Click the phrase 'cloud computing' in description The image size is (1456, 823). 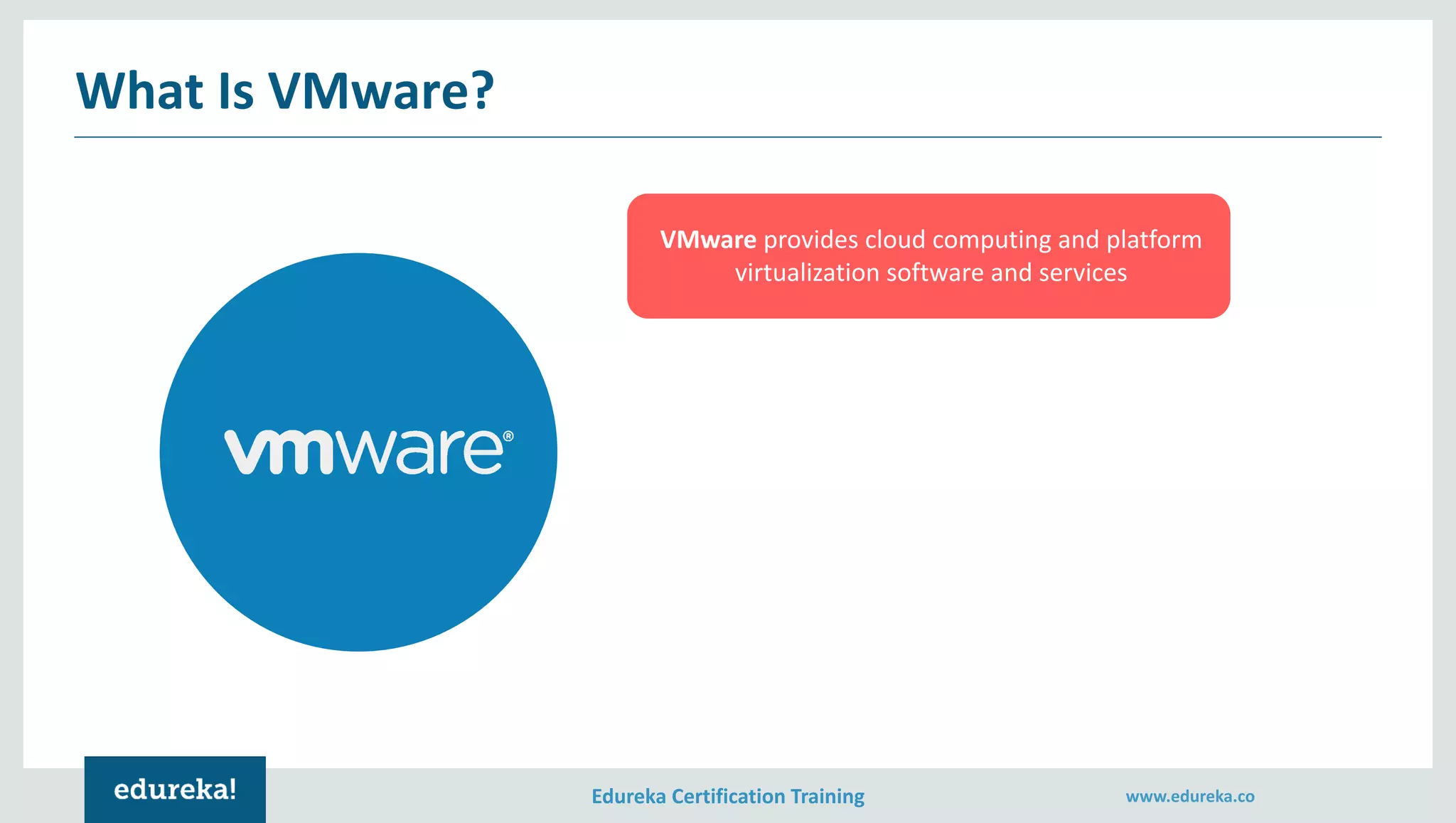958,240
